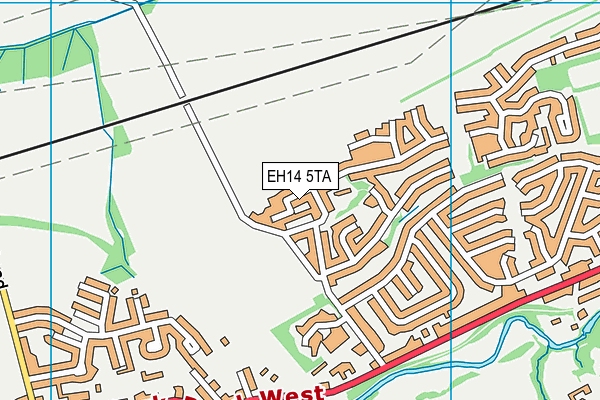Click the pointer tip beneath the postcode callout
Screen dimensions: 600x400
point(299,196)
